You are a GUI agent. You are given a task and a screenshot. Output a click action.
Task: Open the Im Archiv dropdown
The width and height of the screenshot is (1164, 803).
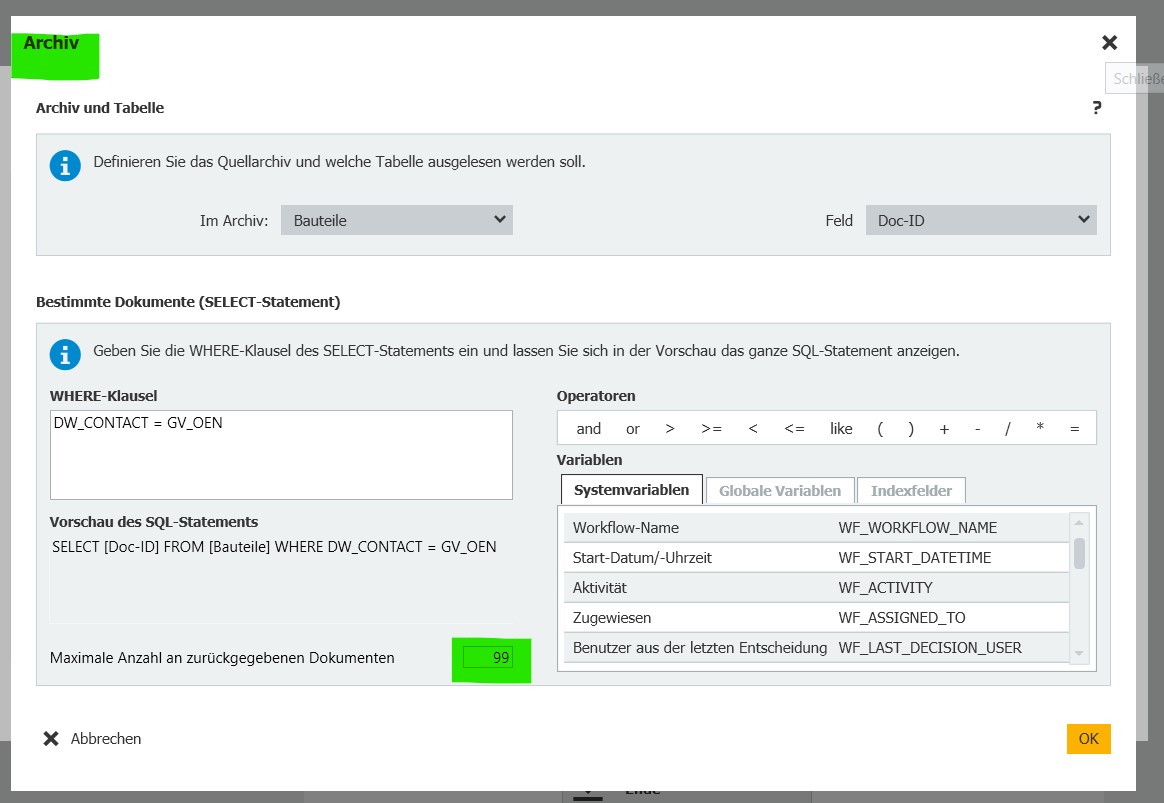[x=396, y=220]
